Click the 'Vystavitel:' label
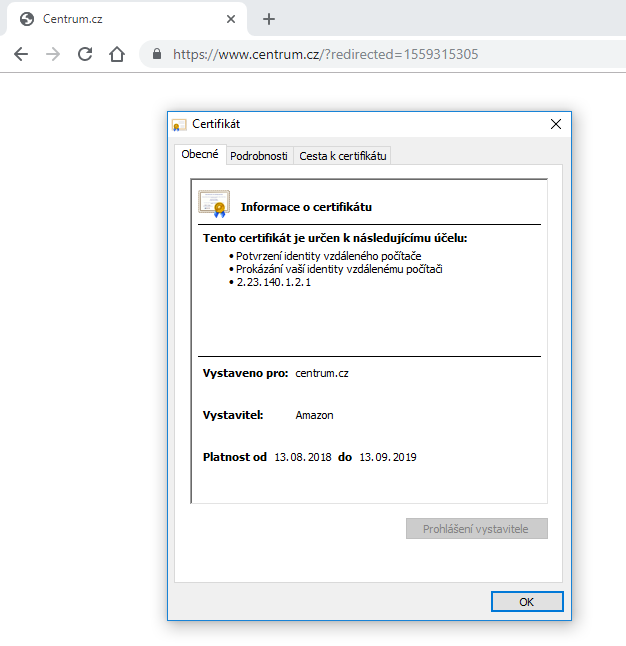626x646 pixels. (233, 415)
